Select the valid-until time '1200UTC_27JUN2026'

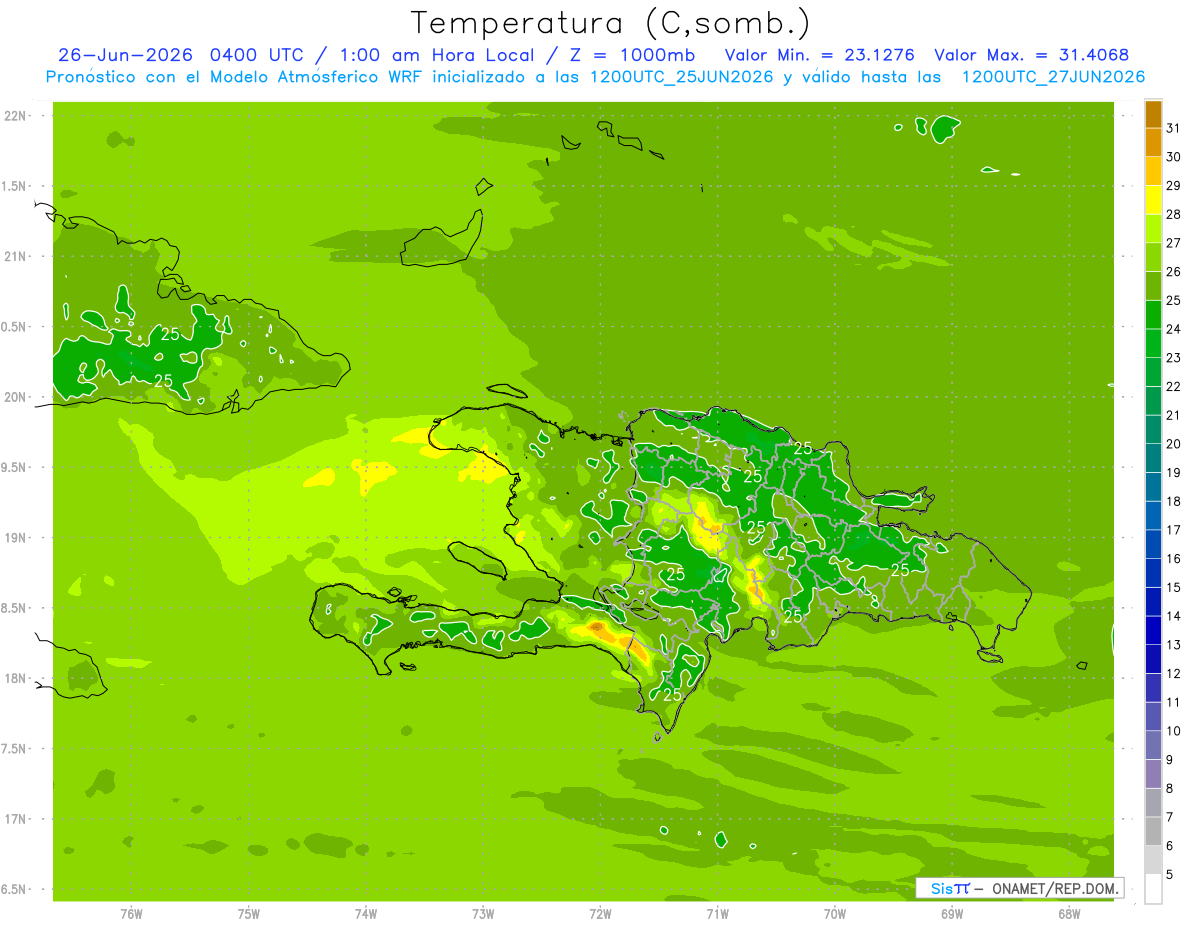click(1053, 77)
